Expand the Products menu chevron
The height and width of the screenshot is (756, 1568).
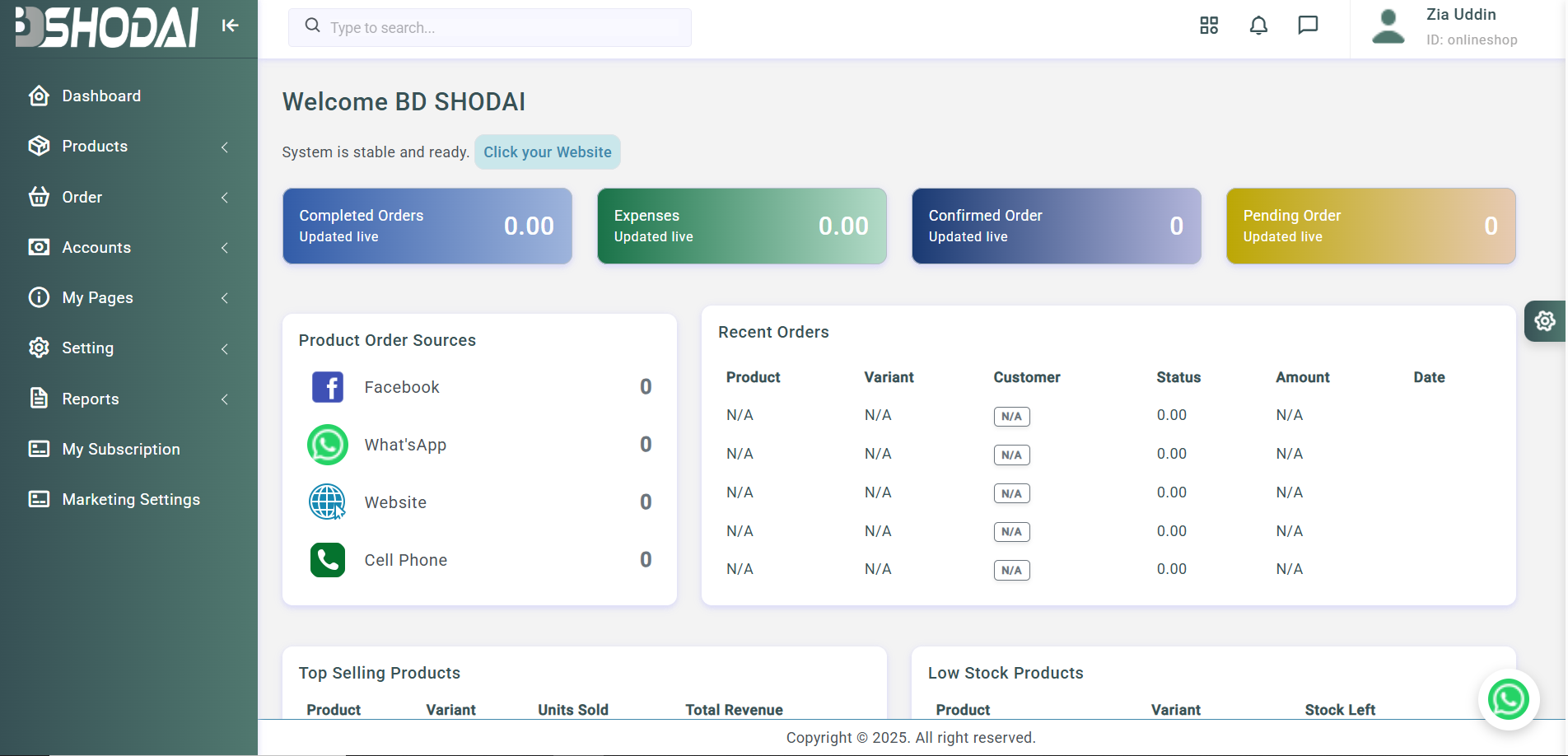[225, 147]
